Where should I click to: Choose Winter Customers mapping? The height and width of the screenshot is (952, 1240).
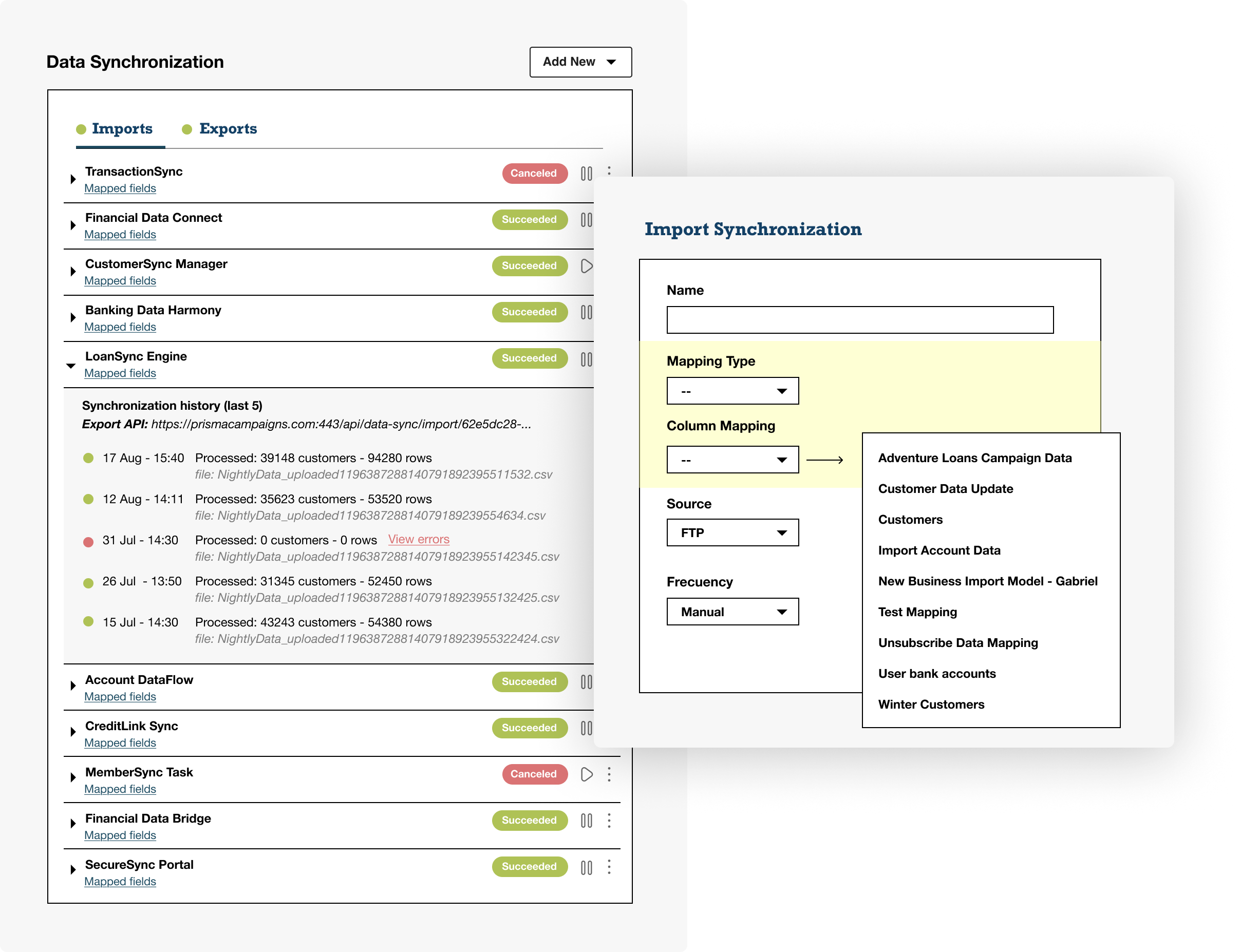tap(931, 705)
